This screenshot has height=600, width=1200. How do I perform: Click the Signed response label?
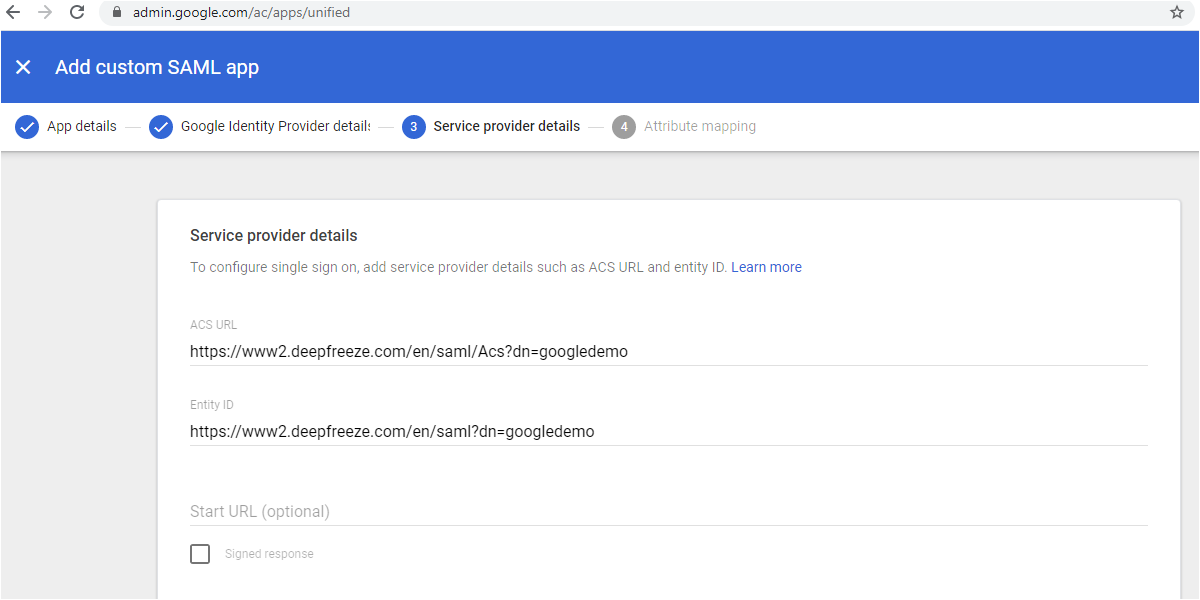pyautogui.click(x=269, y=554)
